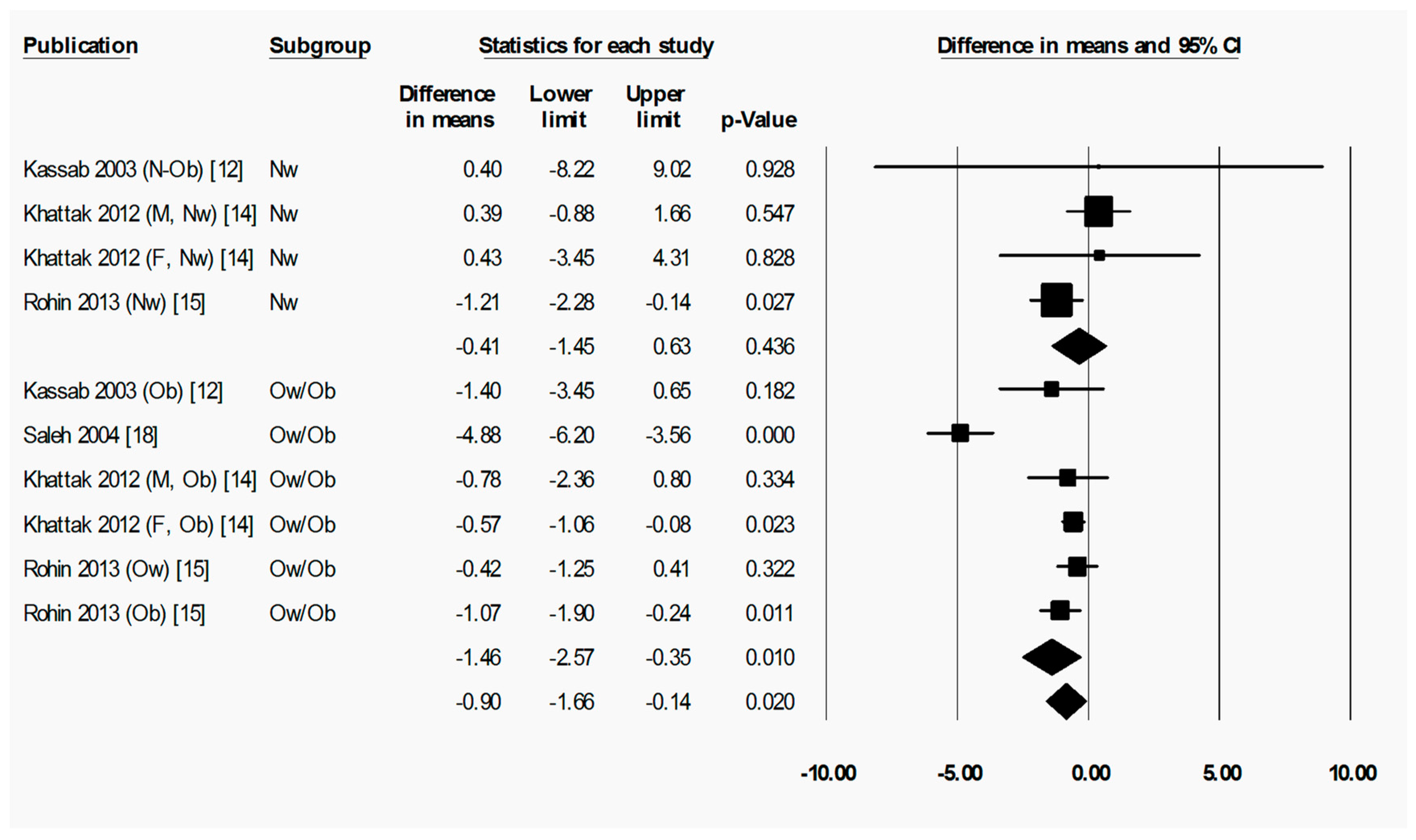Click the Ow/Ob subgroup summary diamond
This screenshot has width=1416, height=840.
click(x=1052, y=657)
